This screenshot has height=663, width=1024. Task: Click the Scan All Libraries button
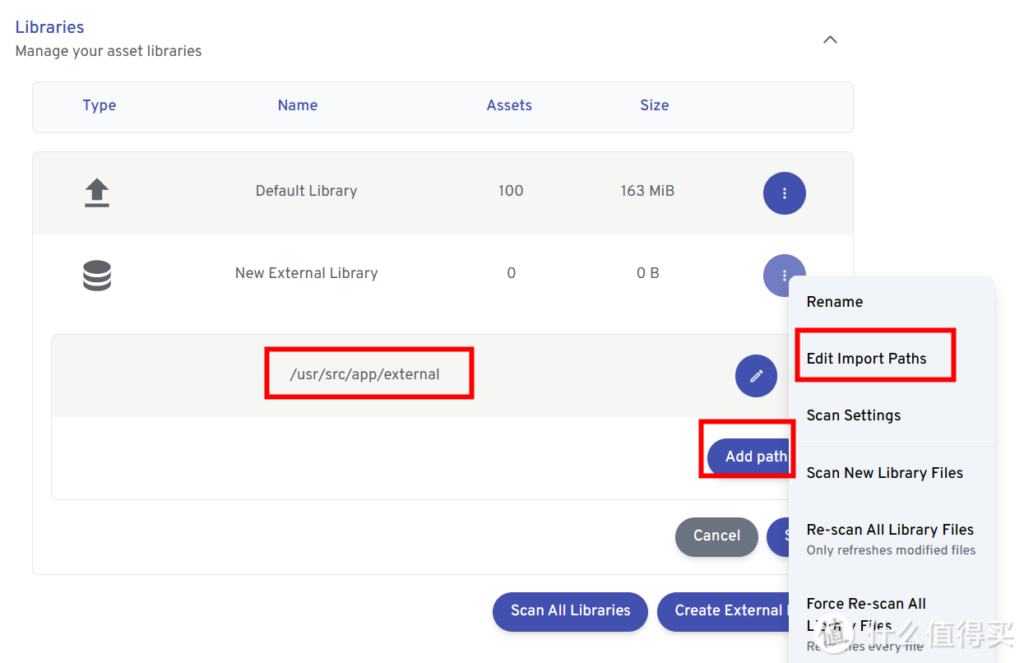570,611
